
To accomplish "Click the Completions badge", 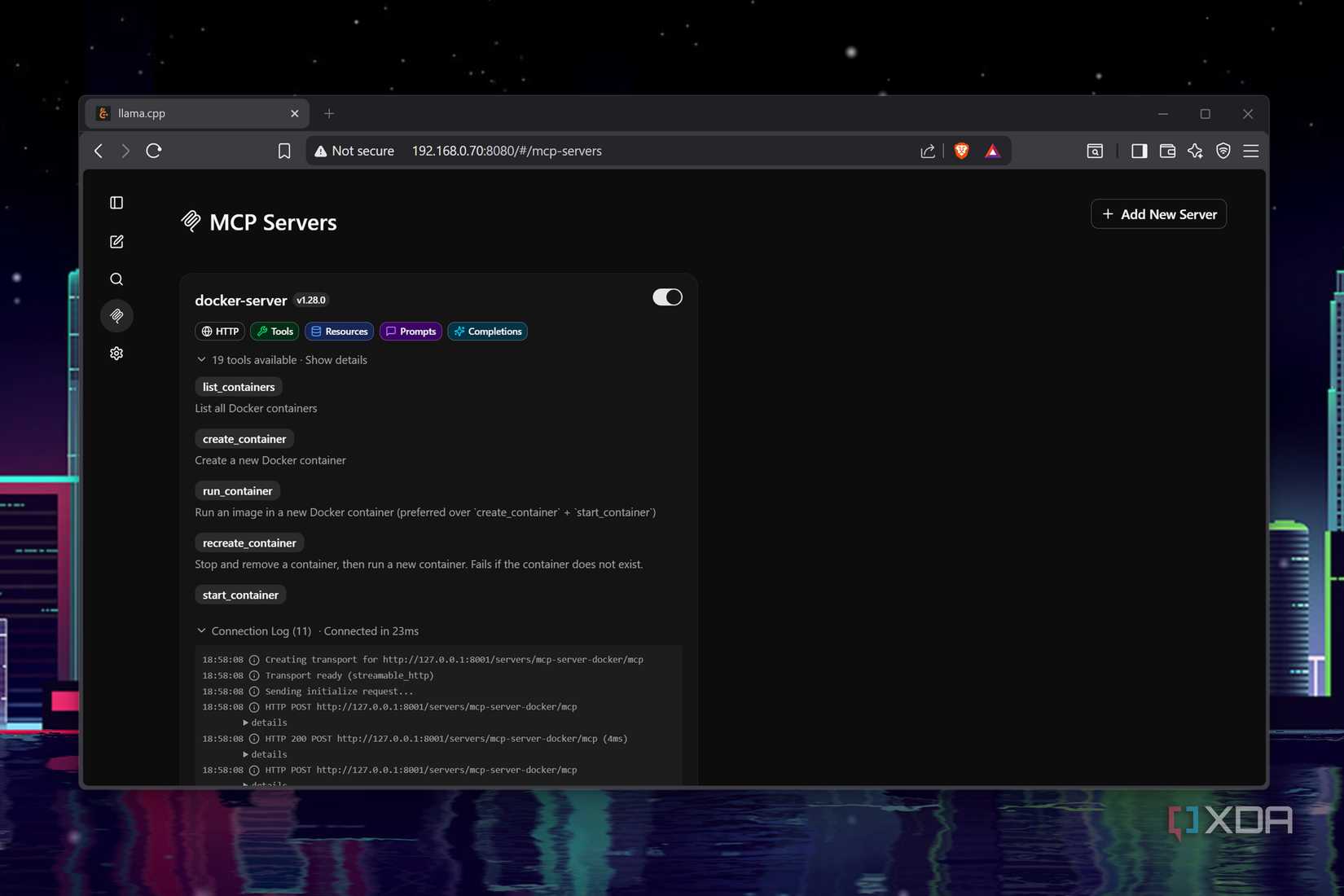I will point(487,332).
